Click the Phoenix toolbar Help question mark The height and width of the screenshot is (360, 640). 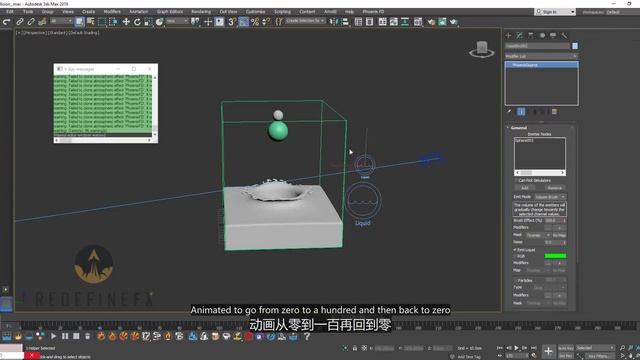pos(307,336)
